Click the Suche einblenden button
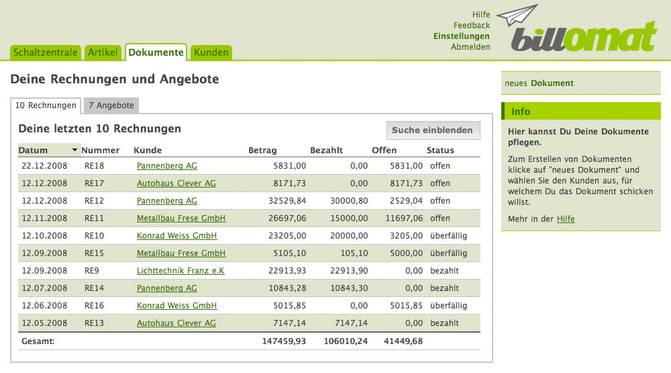This screenshot has height=373, width=671. click(x=433, y=130)
